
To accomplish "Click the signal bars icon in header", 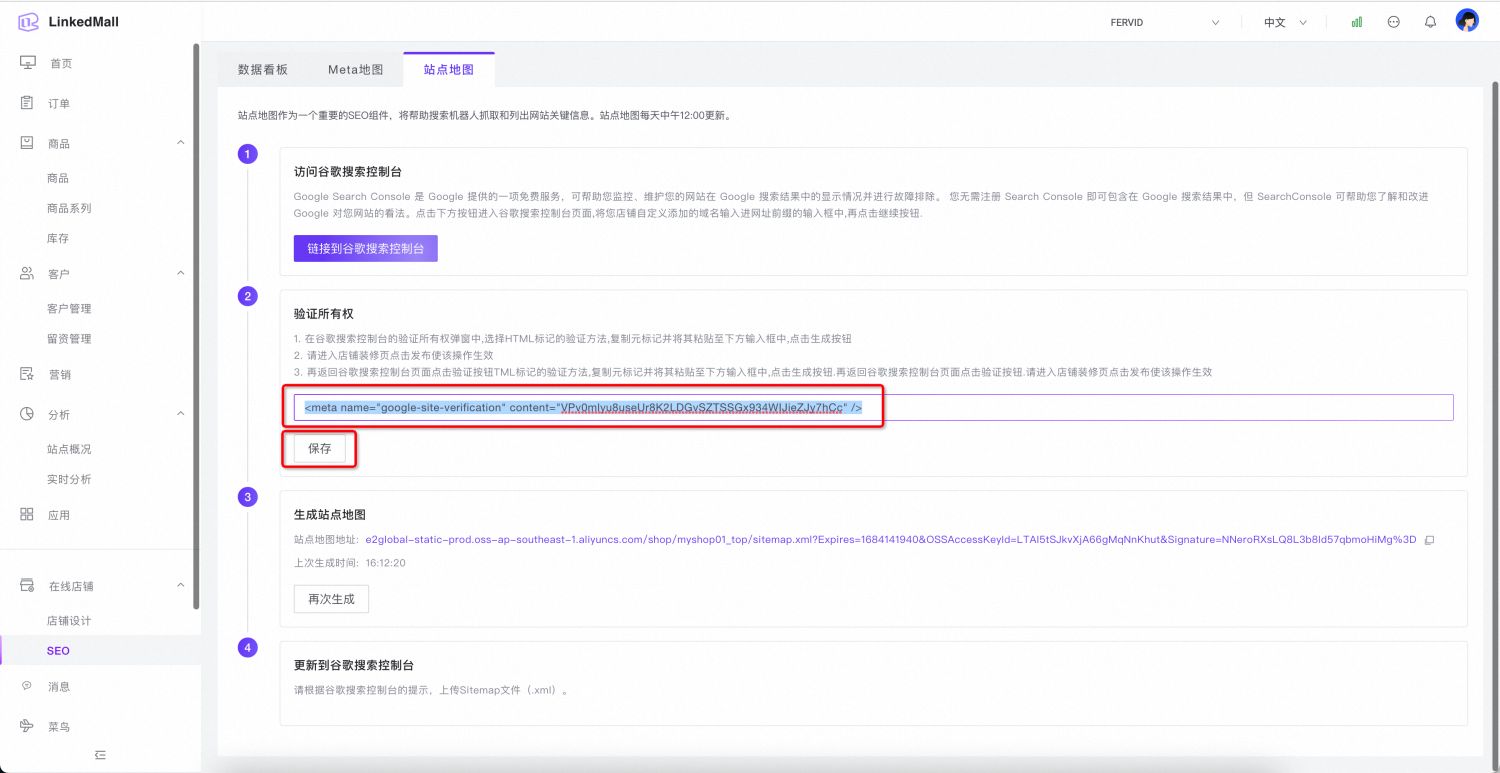I will click(x=1357, y=22).
